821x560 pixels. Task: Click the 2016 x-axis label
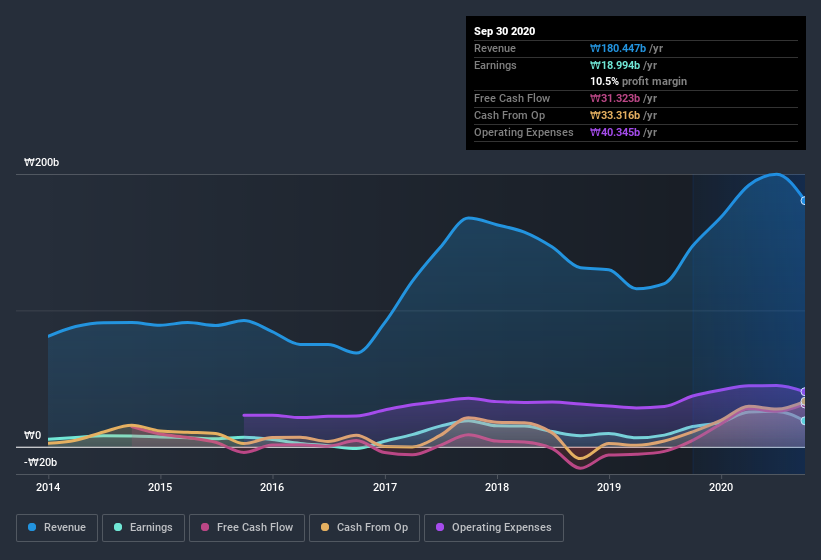[272, 487]
